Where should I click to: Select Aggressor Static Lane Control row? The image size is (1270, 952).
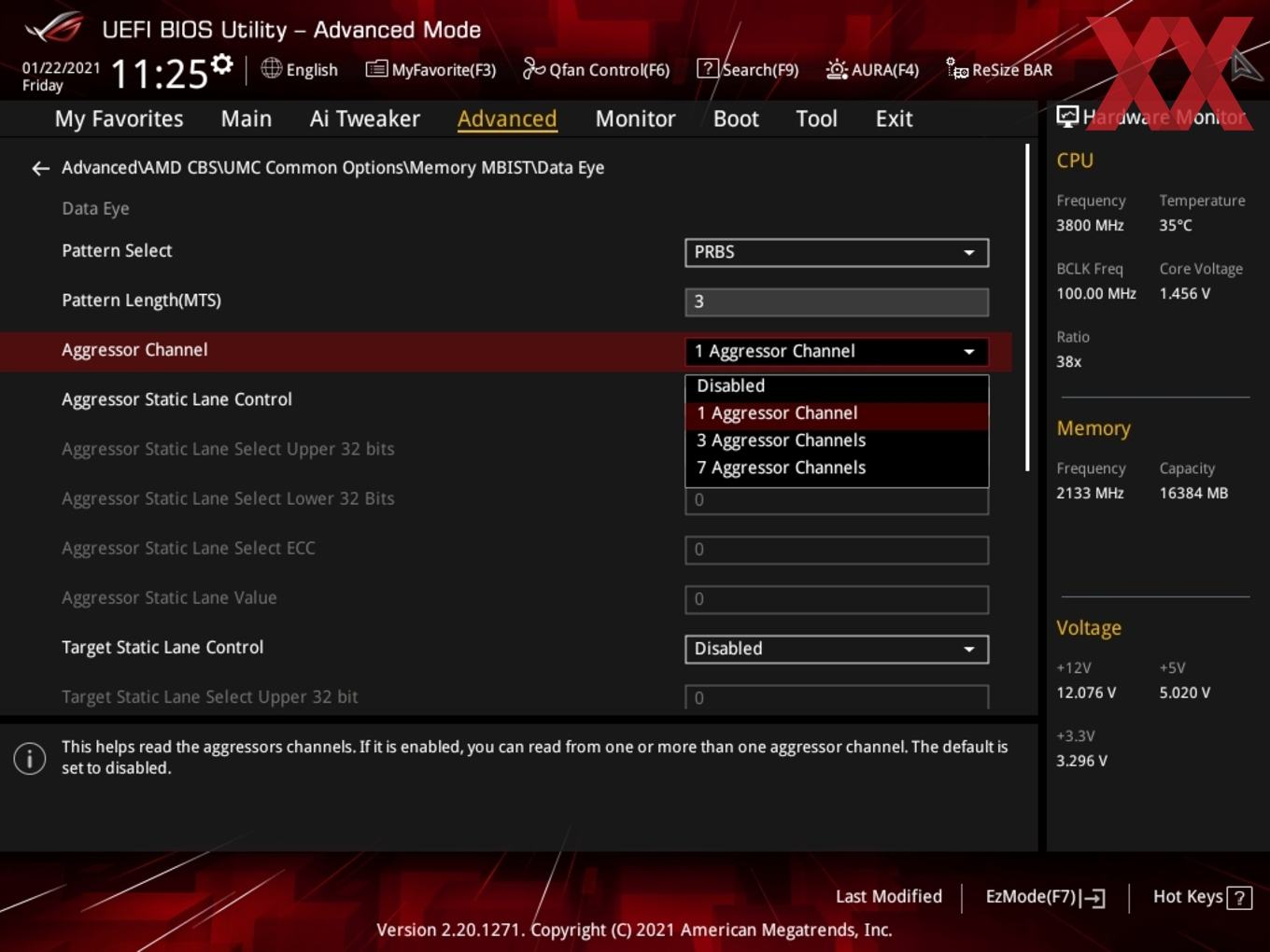click(x=506, y=399)
